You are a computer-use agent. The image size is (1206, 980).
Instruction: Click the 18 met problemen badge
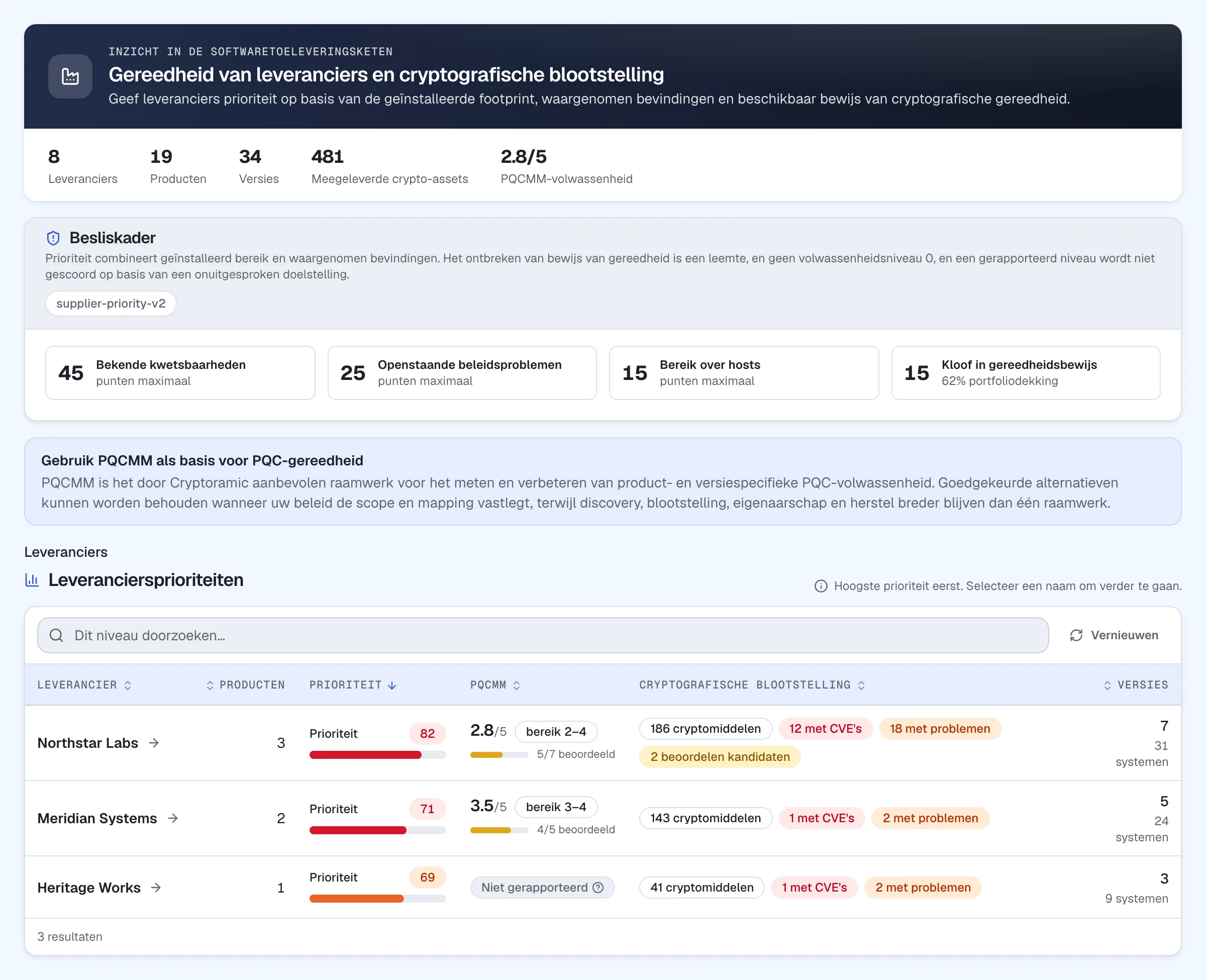pos(940,728)
